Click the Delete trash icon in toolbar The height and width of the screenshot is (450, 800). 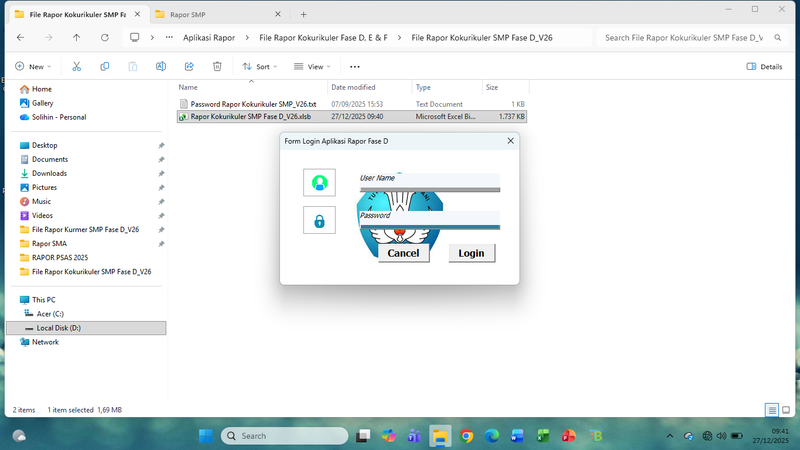[x=217, y=66]
